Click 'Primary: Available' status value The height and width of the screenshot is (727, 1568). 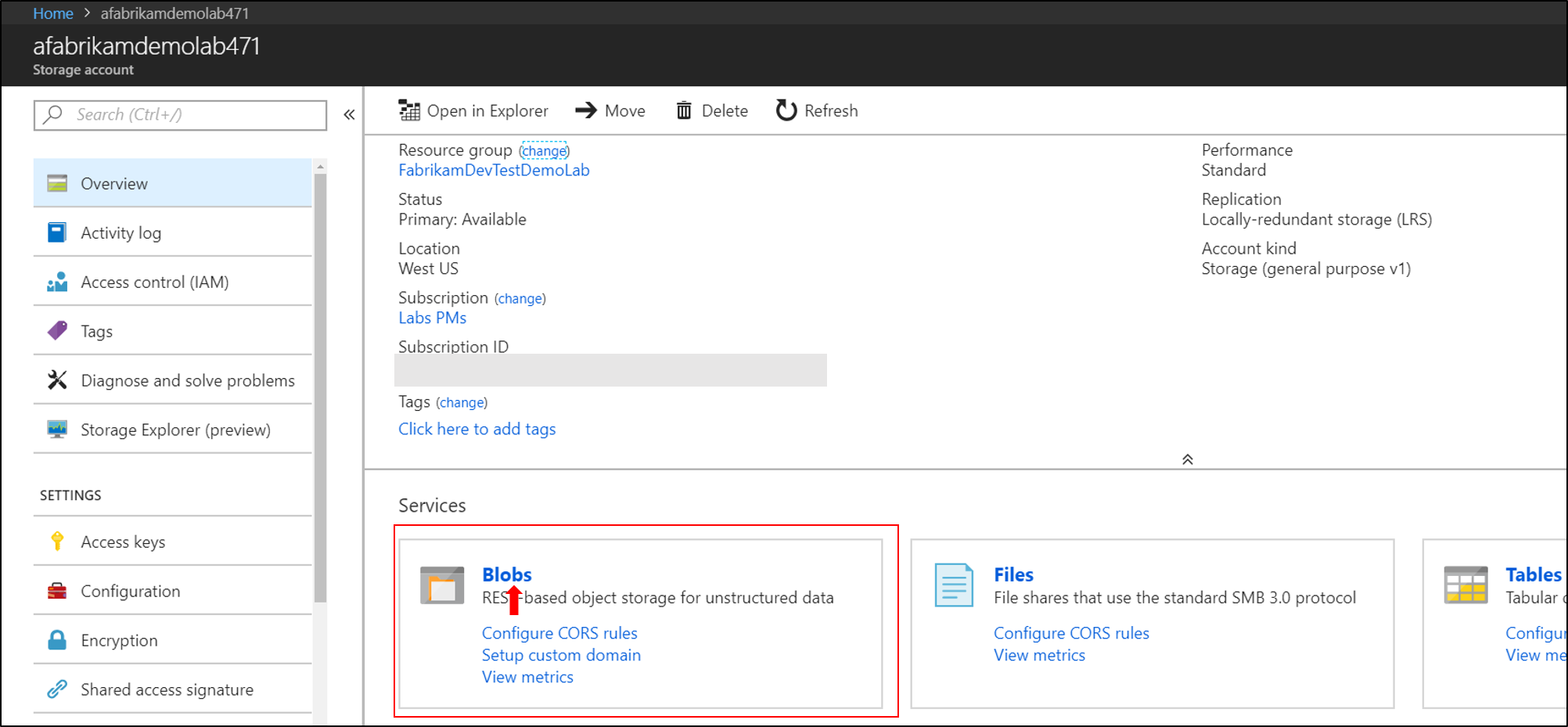pos(462,219)
